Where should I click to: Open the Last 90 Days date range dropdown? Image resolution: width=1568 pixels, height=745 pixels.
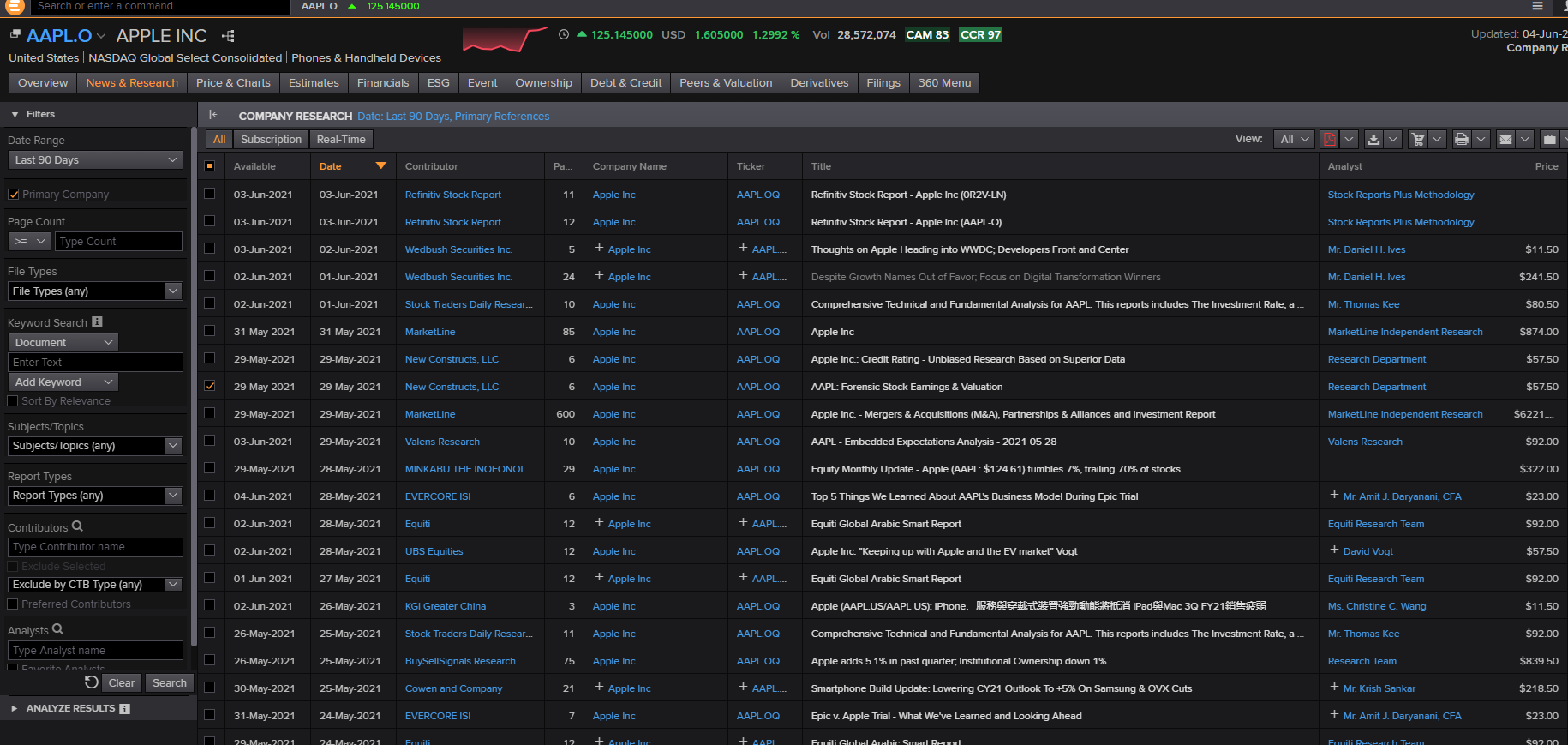coord(96,160)
